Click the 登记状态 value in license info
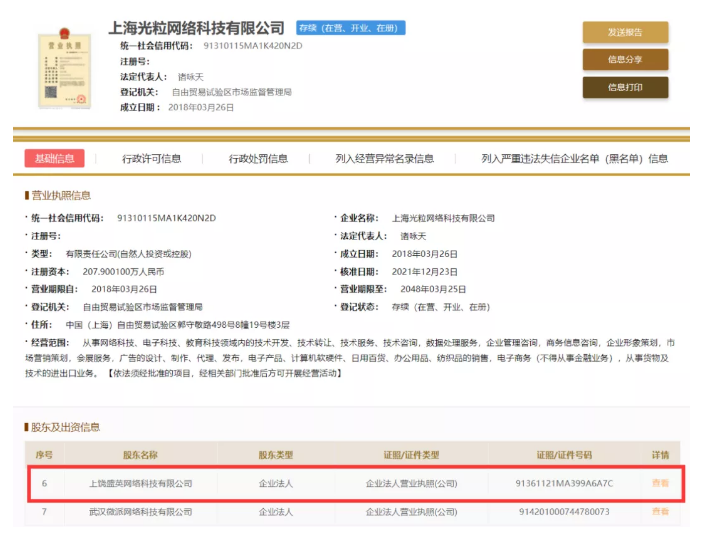 tap(441, 307)
